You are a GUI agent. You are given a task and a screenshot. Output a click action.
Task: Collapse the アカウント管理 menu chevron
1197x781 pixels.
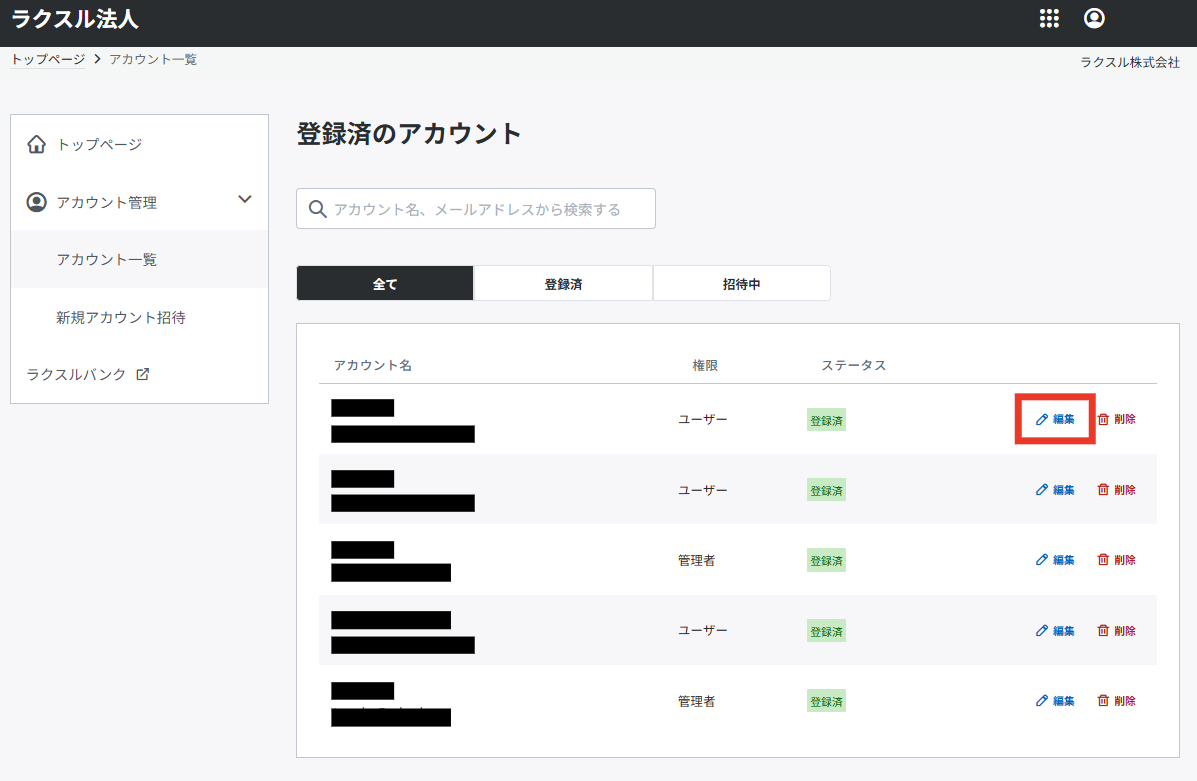(245, 200)
